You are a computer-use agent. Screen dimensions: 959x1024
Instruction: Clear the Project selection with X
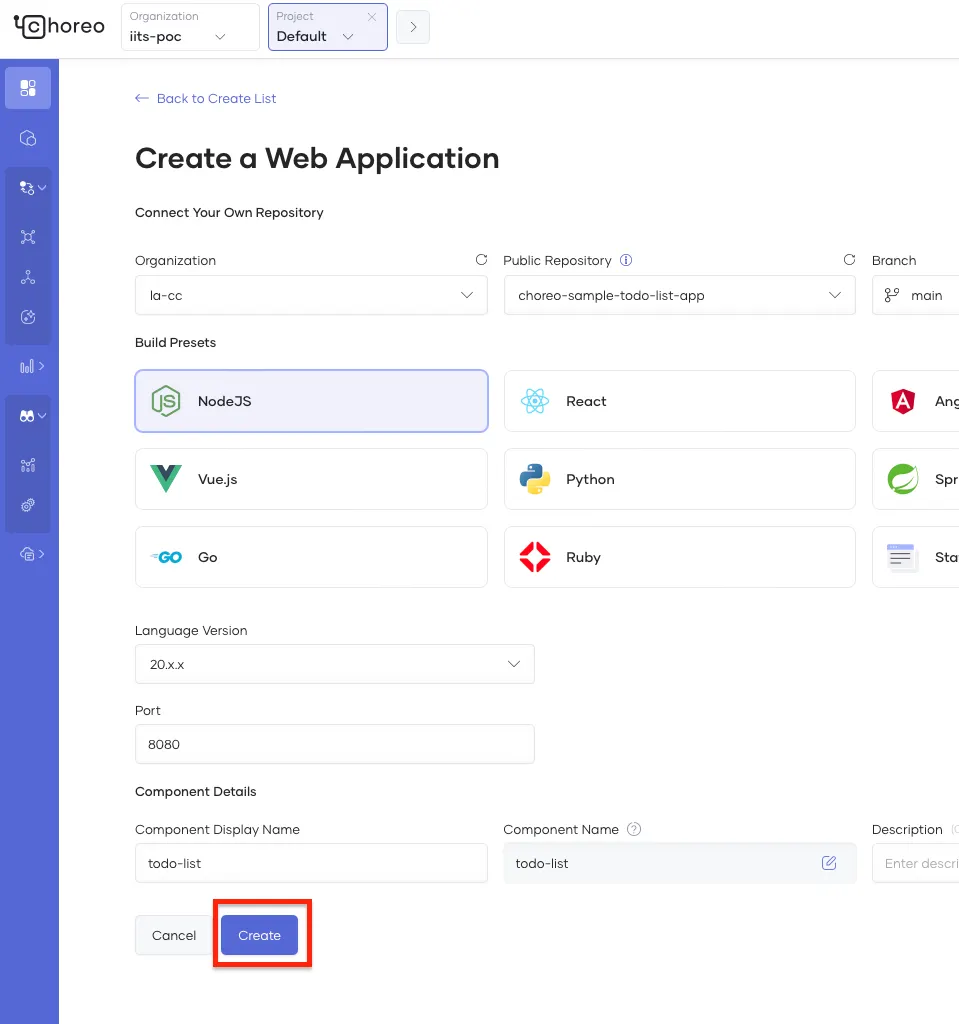(372, 17)
